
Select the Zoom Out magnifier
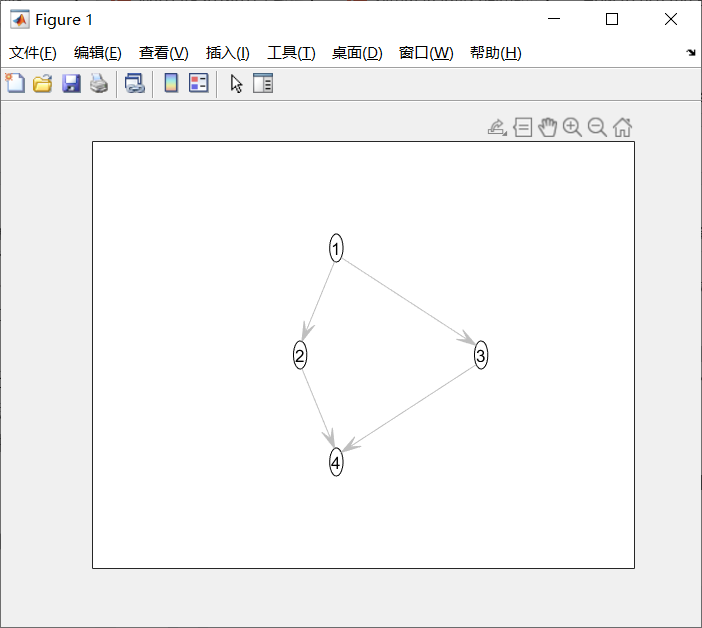597,128
